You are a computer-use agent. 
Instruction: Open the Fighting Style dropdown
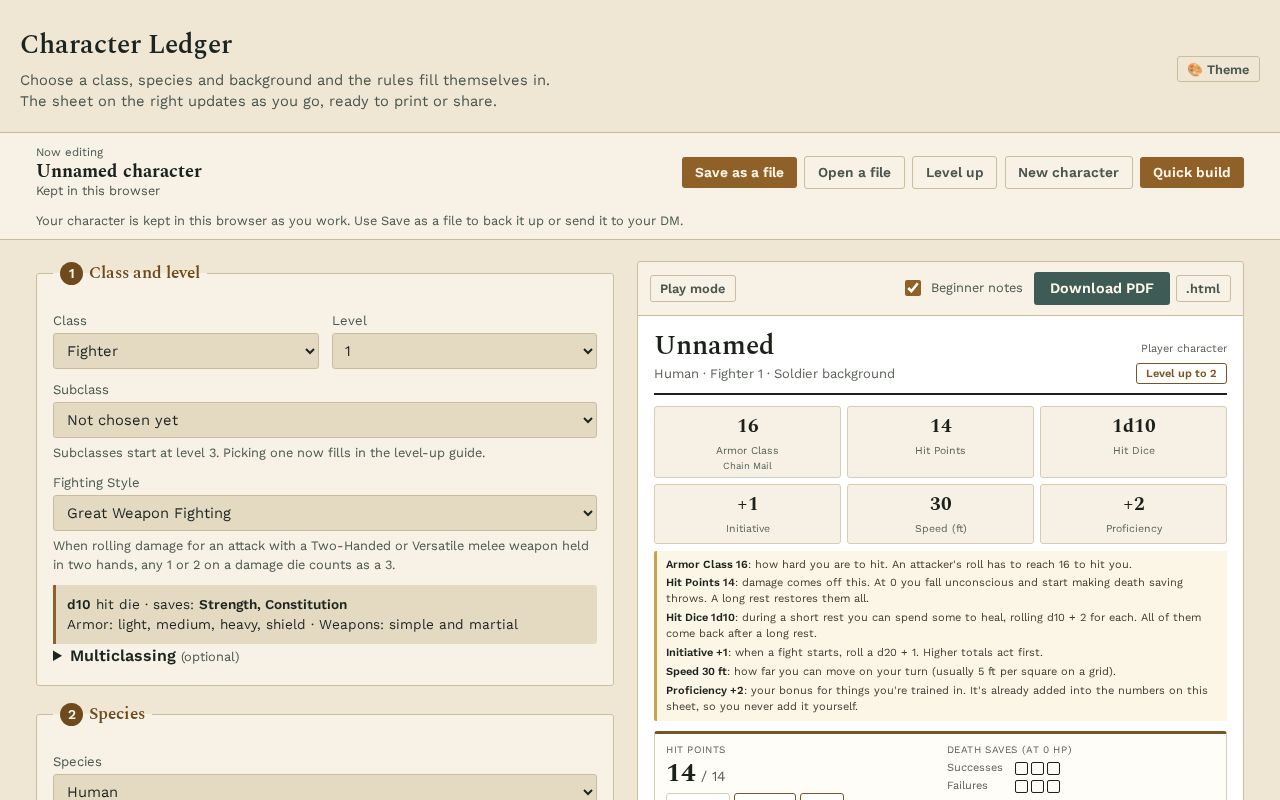[x=325, y=513]
